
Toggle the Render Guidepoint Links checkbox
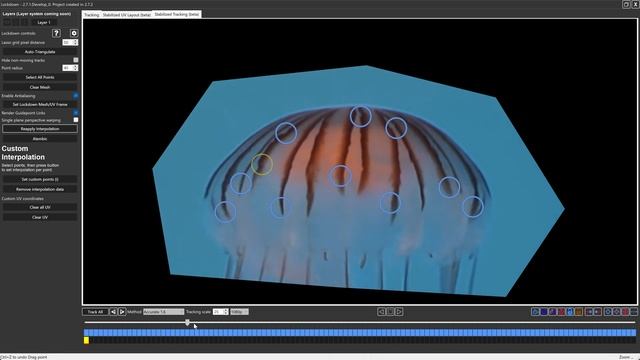click(76, 113)
